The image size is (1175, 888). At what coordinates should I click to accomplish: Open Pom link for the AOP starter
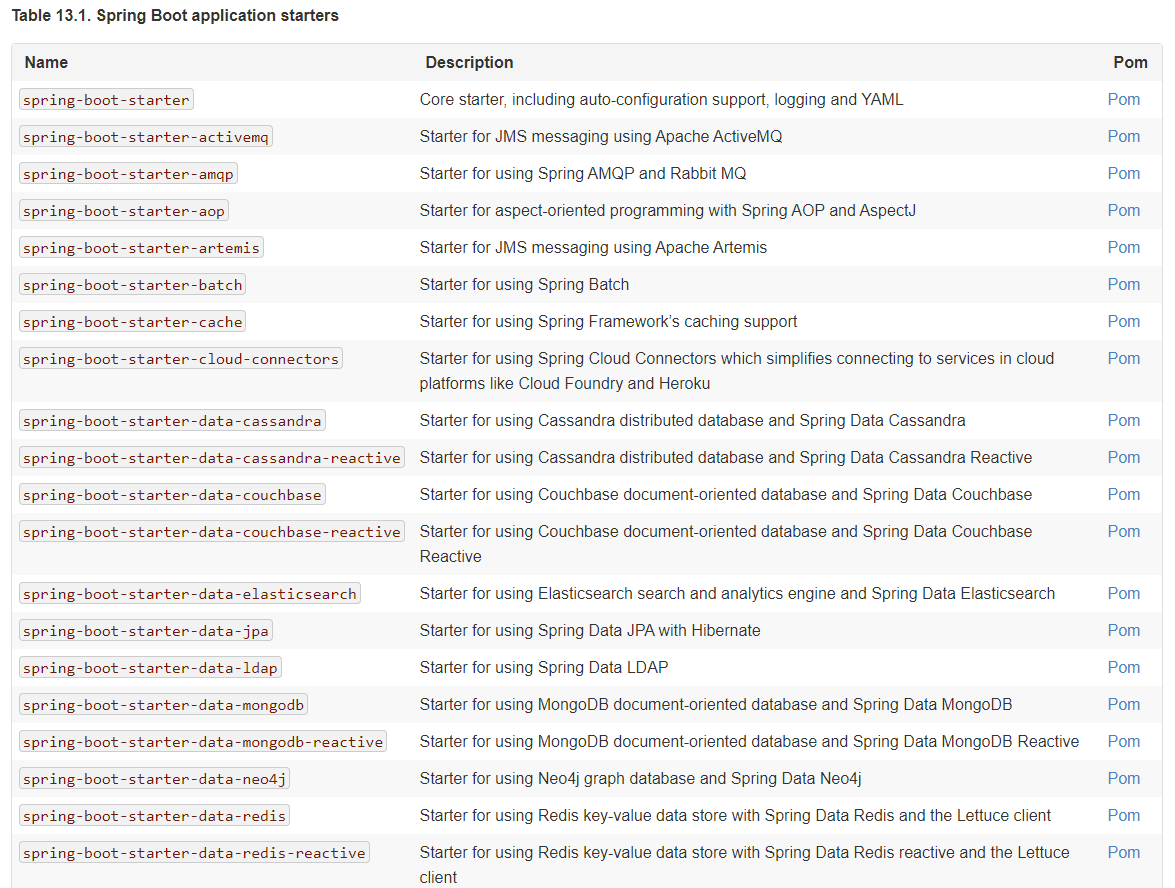[x=1123, y=211]
